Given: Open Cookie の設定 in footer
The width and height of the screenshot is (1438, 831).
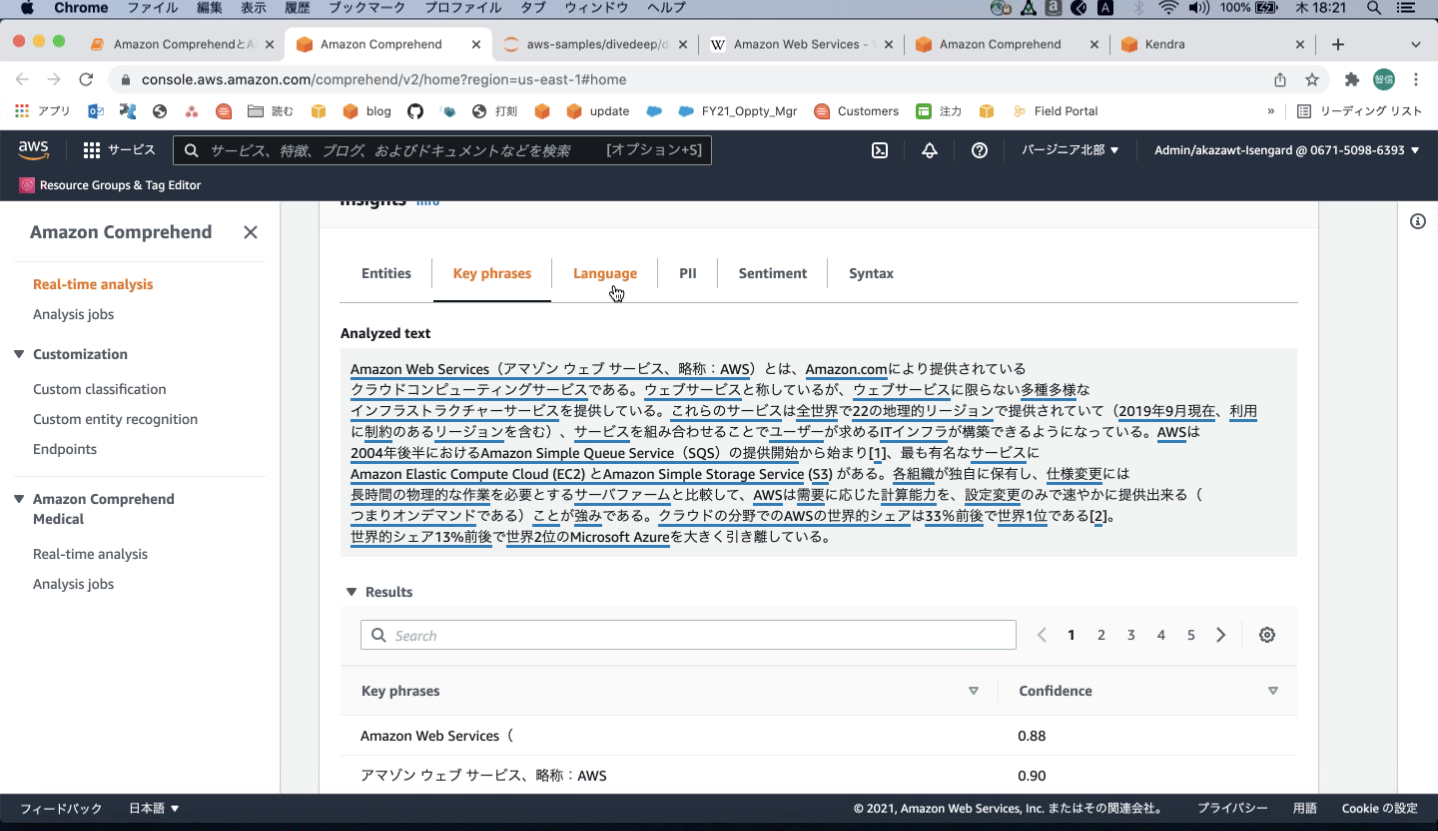Looking at the screenshot, I should tap(1380, 808).
